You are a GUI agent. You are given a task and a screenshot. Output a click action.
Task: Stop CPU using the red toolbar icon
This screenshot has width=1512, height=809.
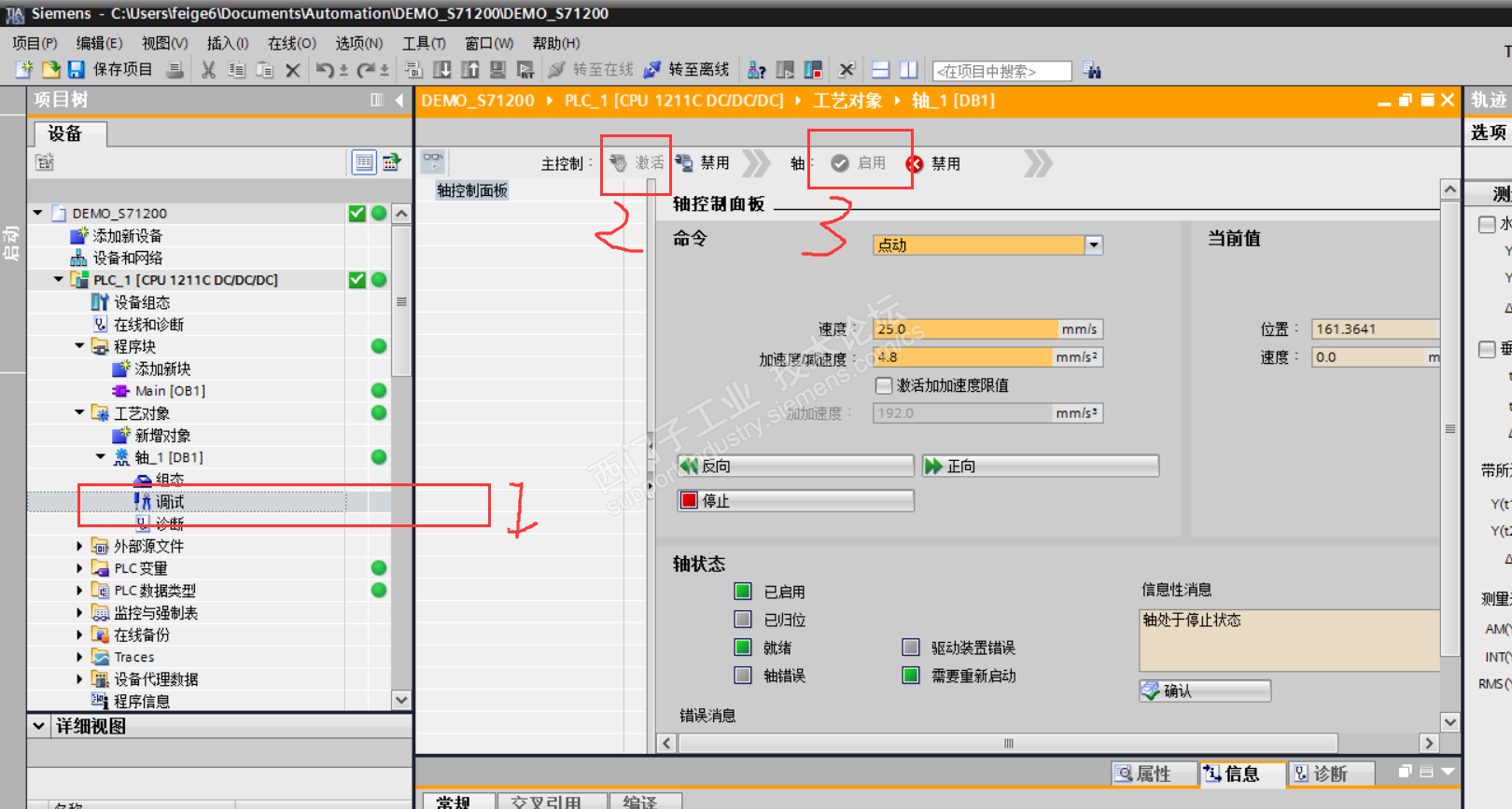813,70
